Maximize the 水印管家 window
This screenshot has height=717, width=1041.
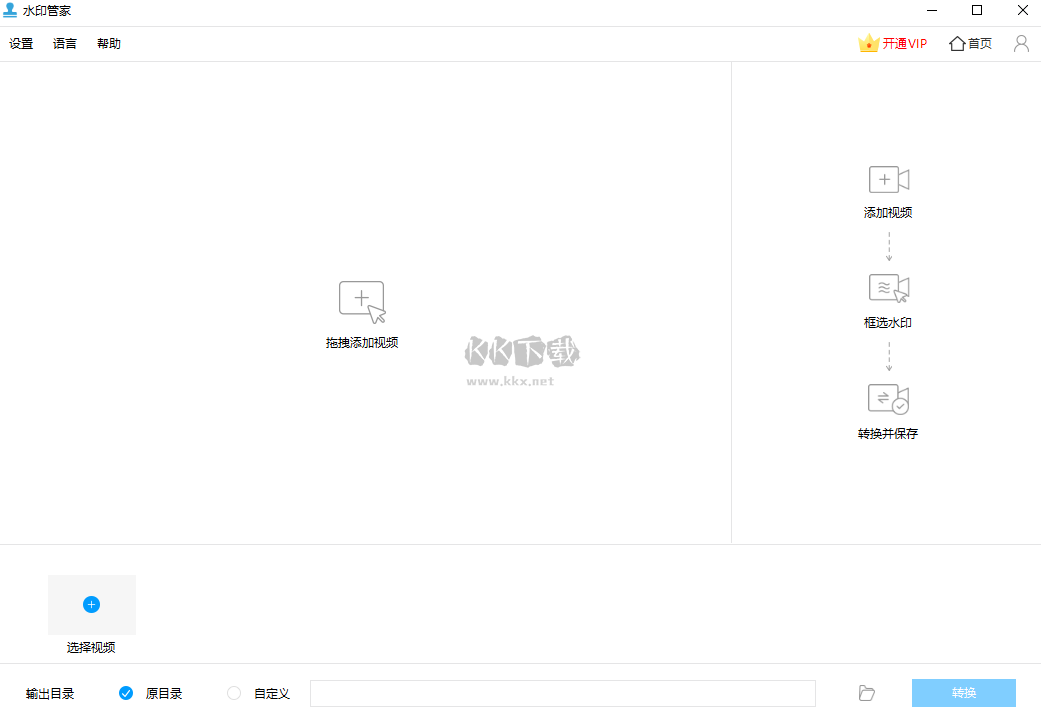(x=977, y=10)
